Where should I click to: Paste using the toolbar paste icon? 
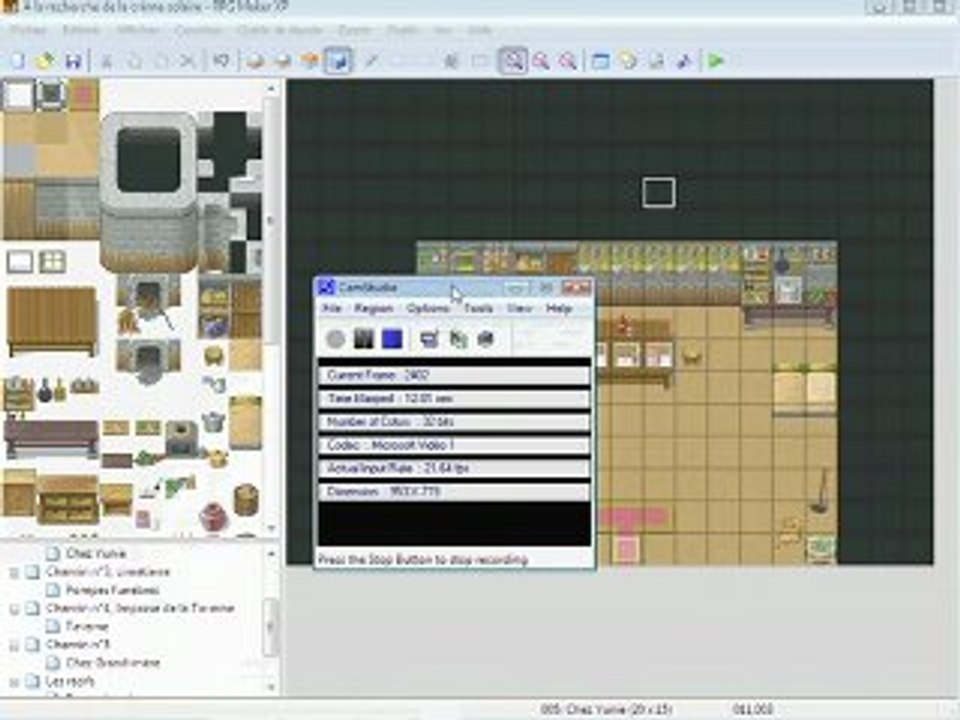(161, 61)
